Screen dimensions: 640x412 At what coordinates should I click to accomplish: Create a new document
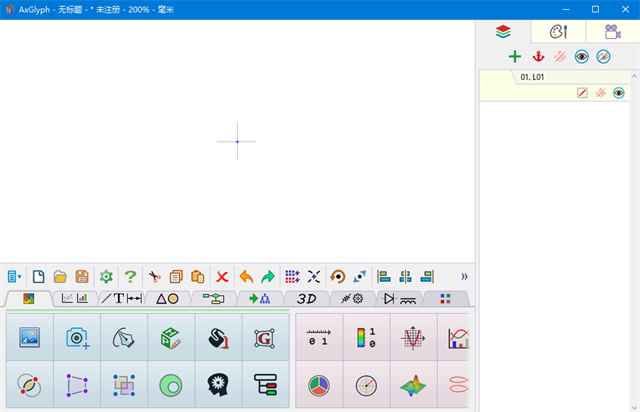pyautogui.click(x=39, y=276)
